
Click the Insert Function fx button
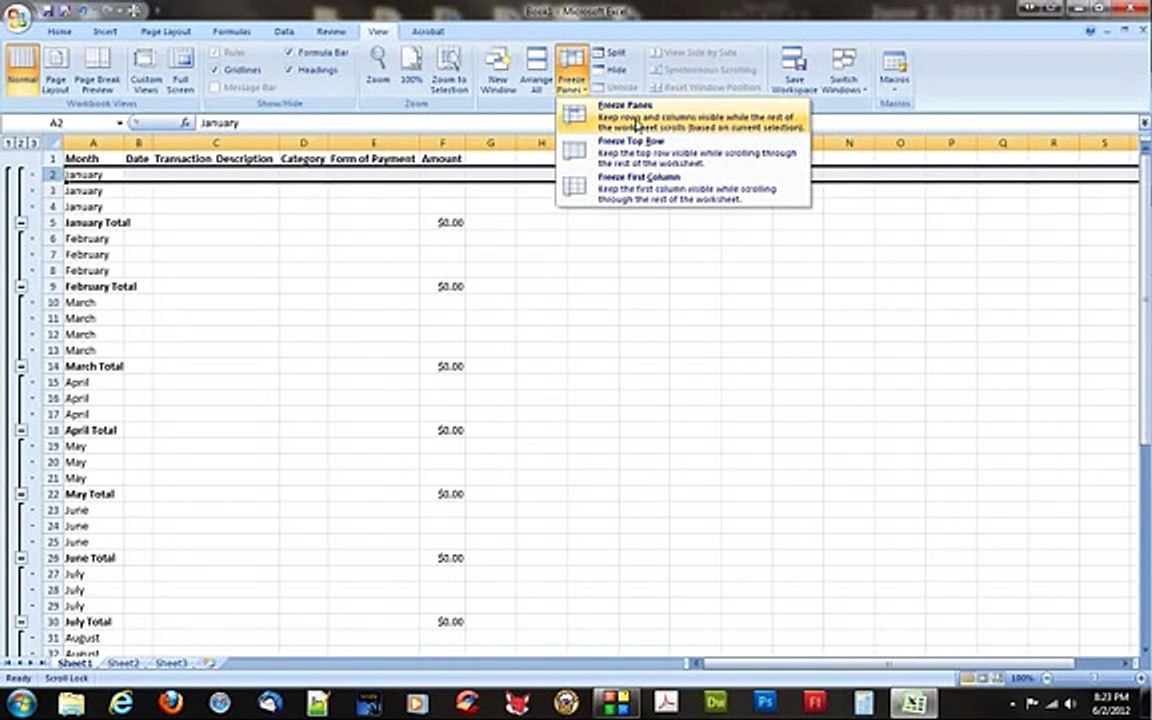click(185, 123)
